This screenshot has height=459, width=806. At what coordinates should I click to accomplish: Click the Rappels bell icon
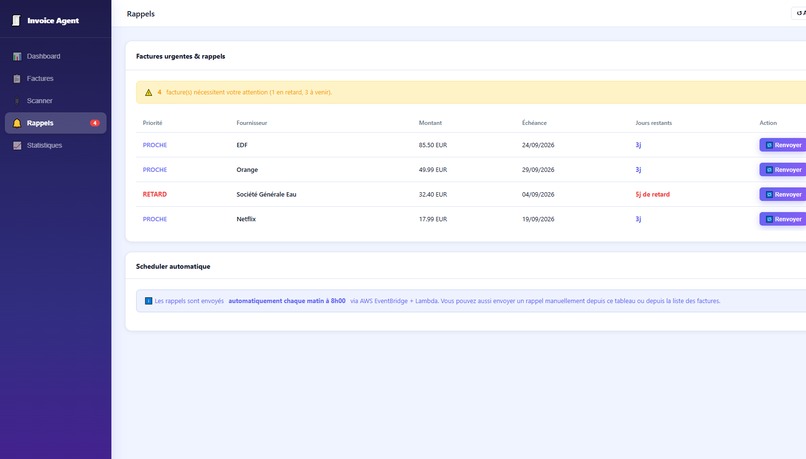tap(17, 123)
